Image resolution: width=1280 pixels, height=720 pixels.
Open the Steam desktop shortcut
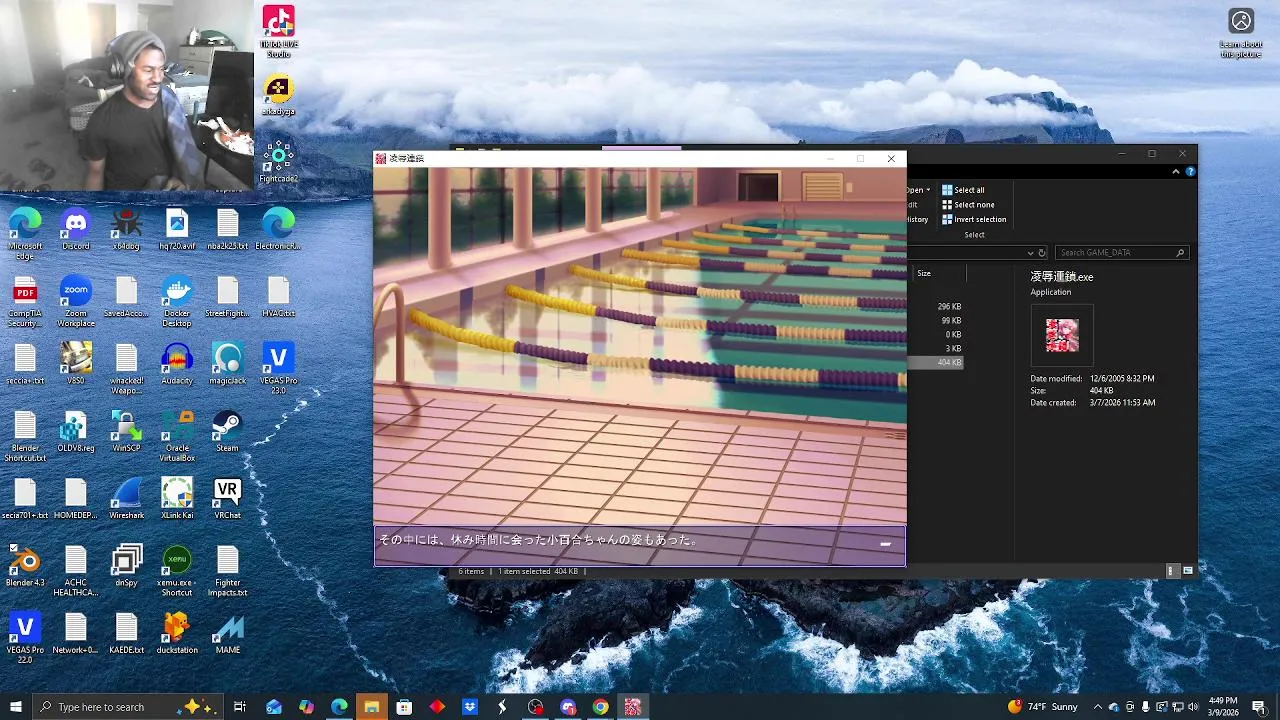click(x=227, y=432)
